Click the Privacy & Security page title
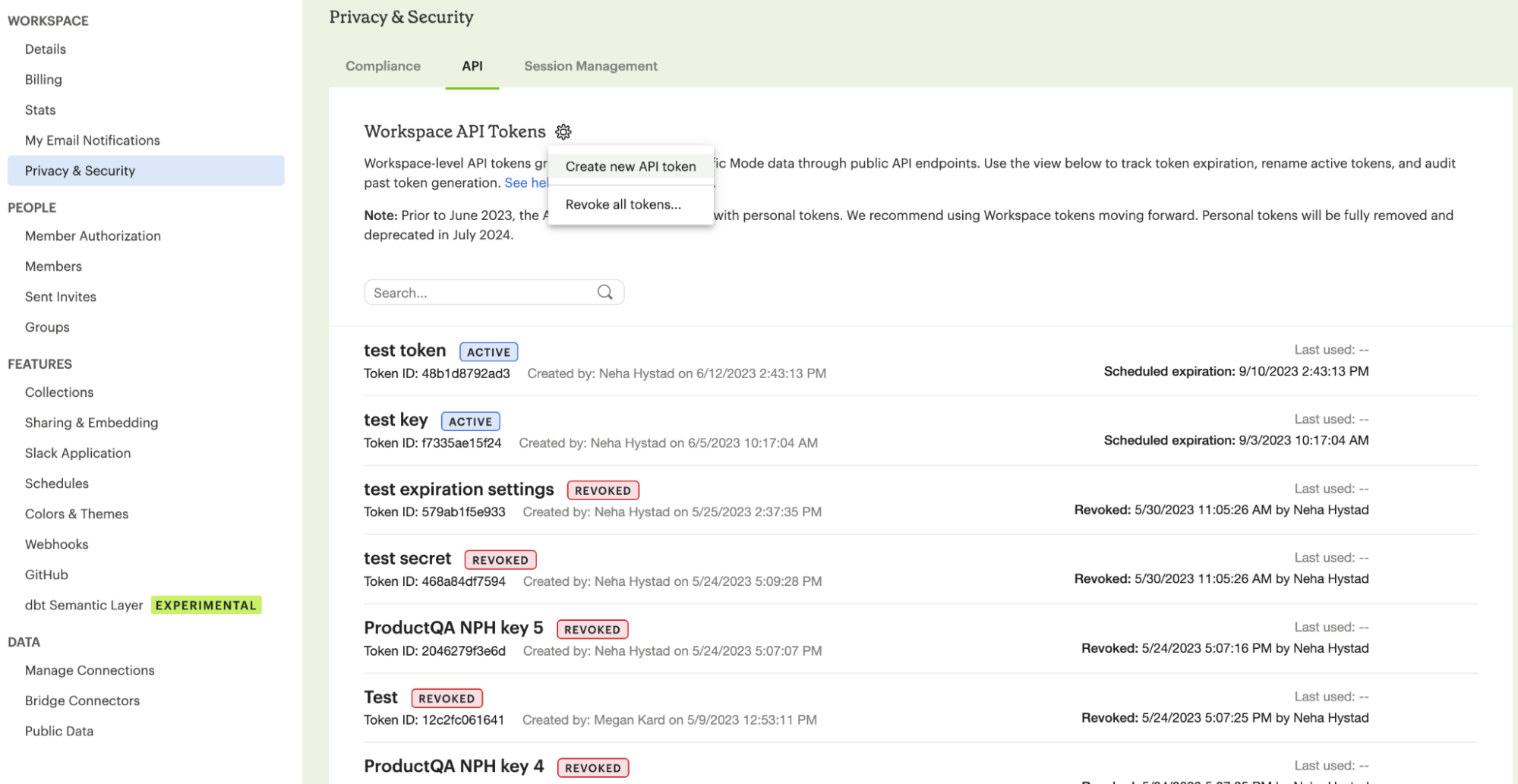 (401, 17)
